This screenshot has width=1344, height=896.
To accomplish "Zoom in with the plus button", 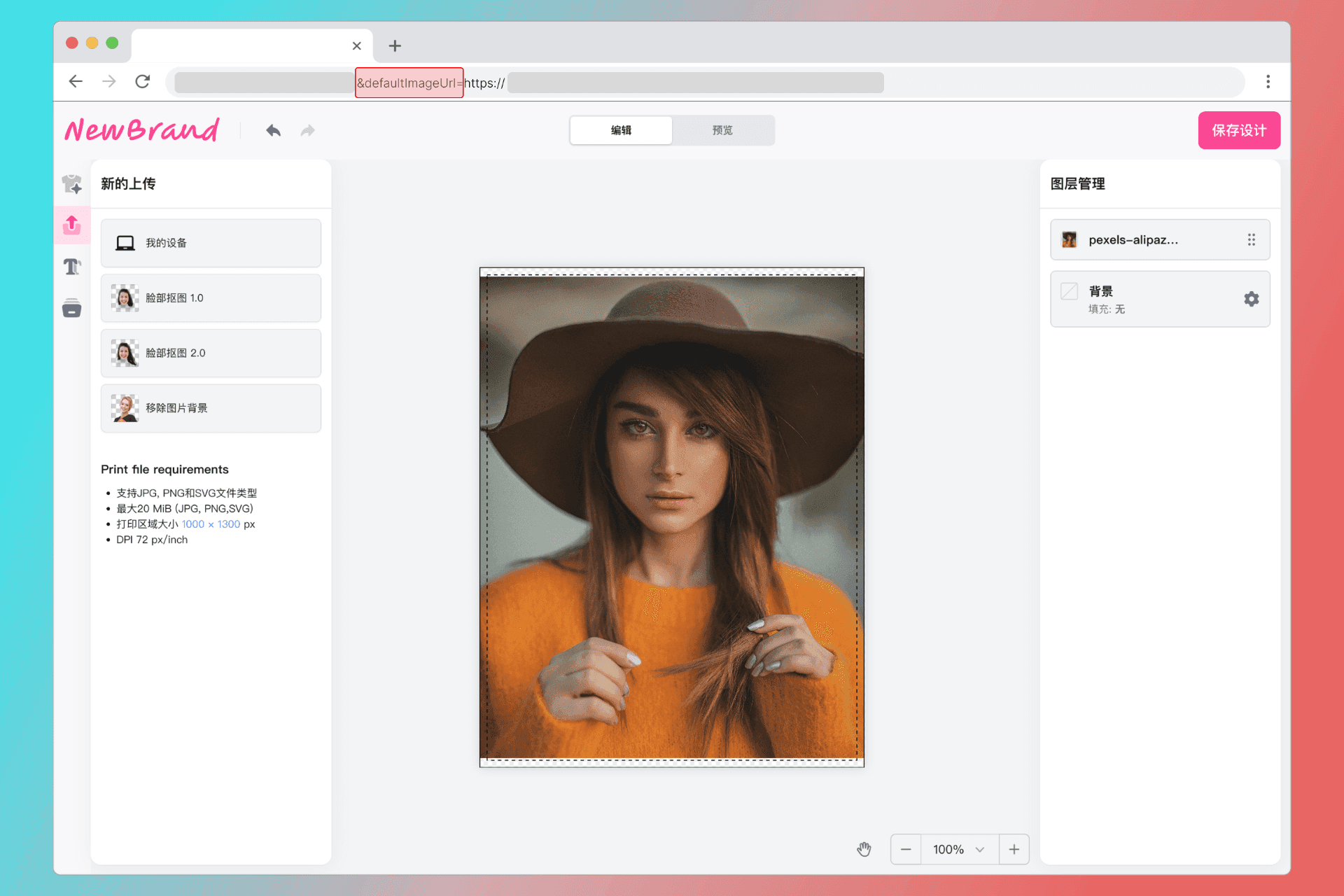I will click(x=1014, y=849).
